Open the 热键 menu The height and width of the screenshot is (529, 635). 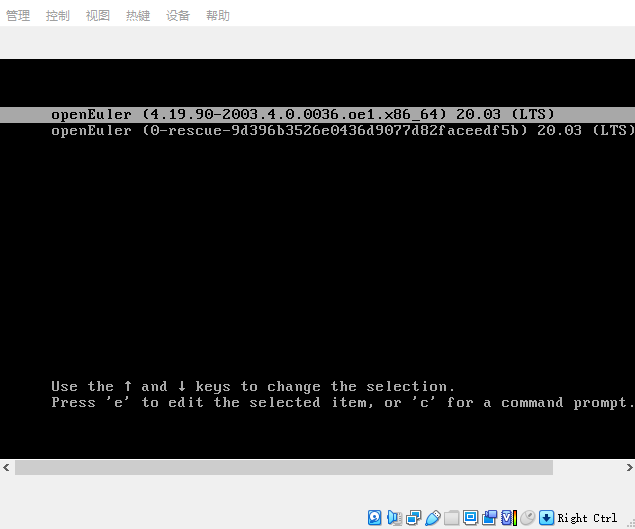[x=138, y=16]
